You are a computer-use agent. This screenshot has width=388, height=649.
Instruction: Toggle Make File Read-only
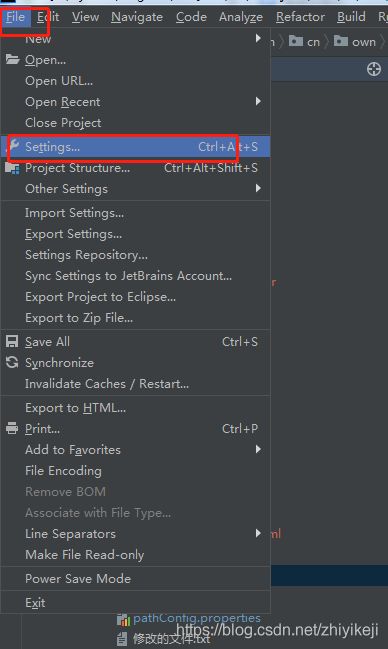coord(135,555)
